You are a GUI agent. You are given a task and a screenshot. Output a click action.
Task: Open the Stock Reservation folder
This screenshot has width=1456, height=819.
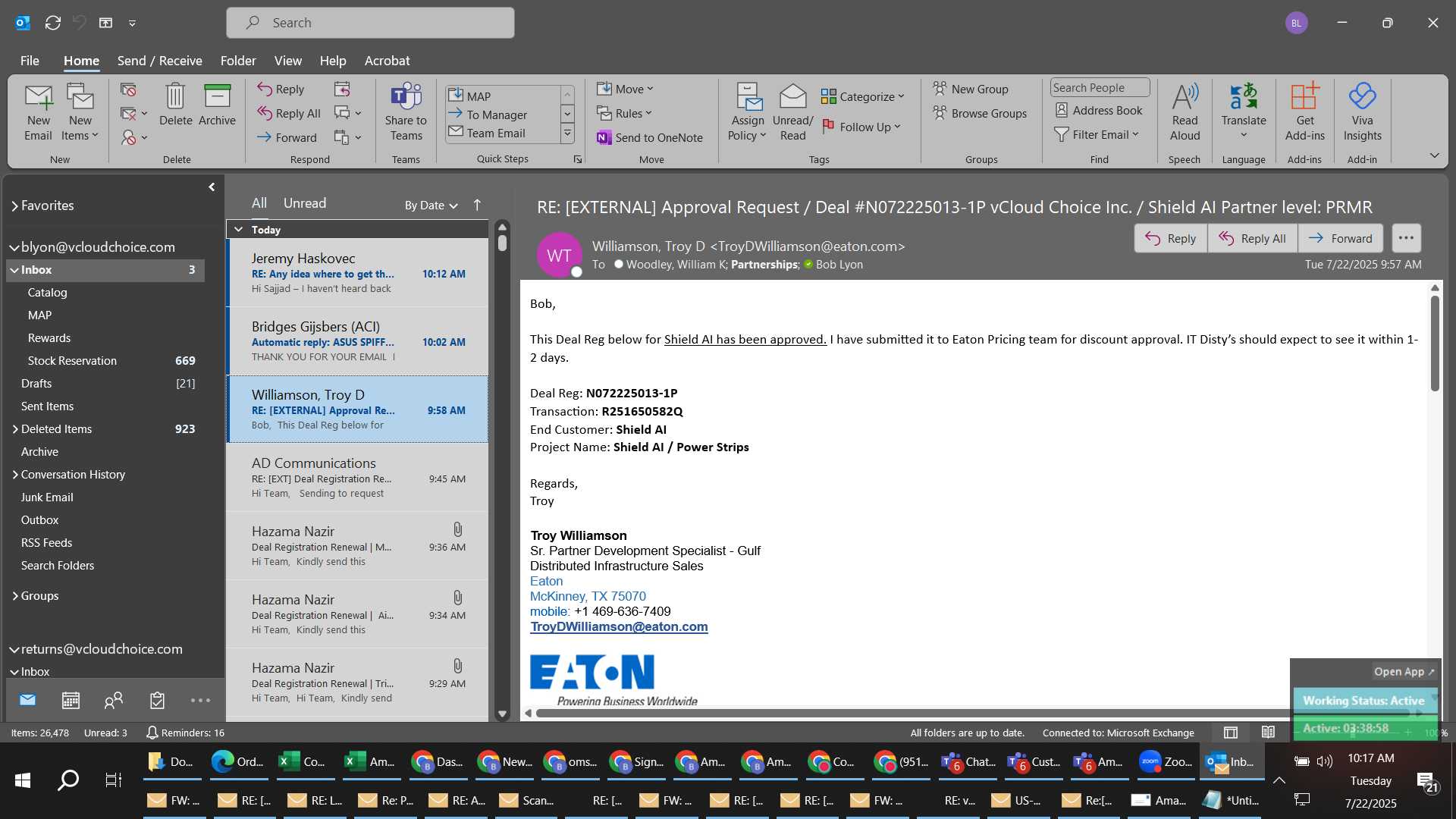coord(105,361)
